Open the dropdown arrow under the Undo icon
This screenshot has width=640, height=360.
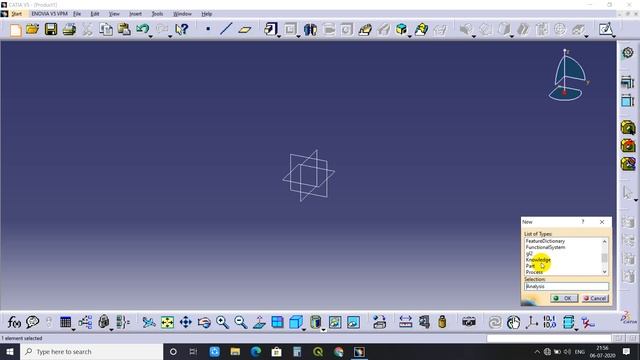(x=151, y=37)
